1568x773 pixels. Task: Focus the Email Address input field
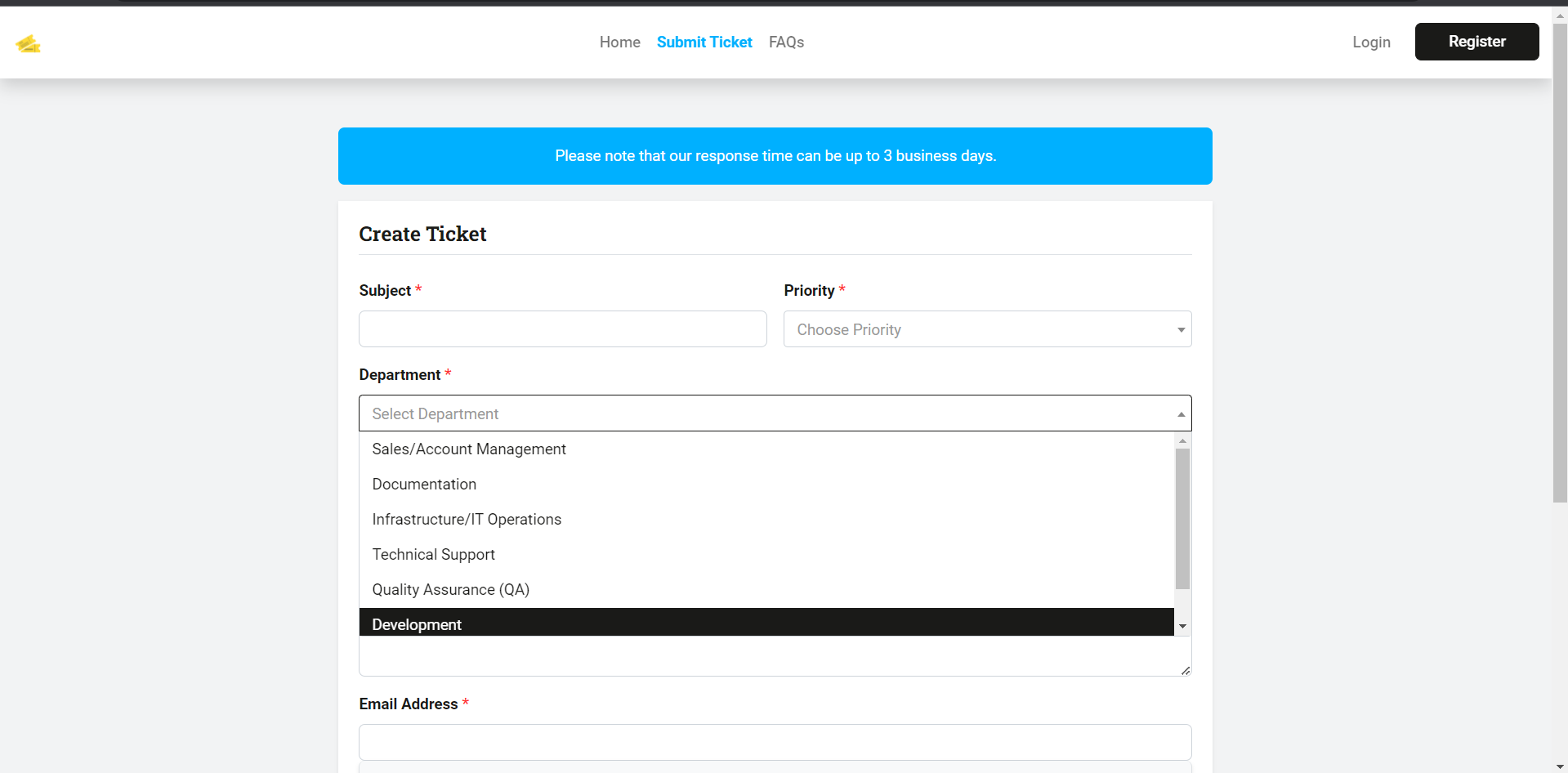(x=775, y=742)
